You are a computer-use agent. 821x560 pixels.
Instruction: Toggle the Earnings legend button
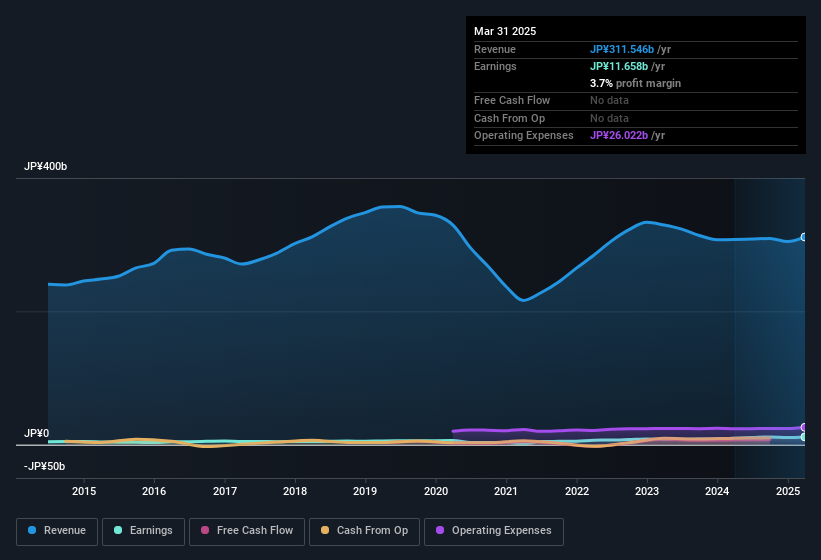point(143,532)
